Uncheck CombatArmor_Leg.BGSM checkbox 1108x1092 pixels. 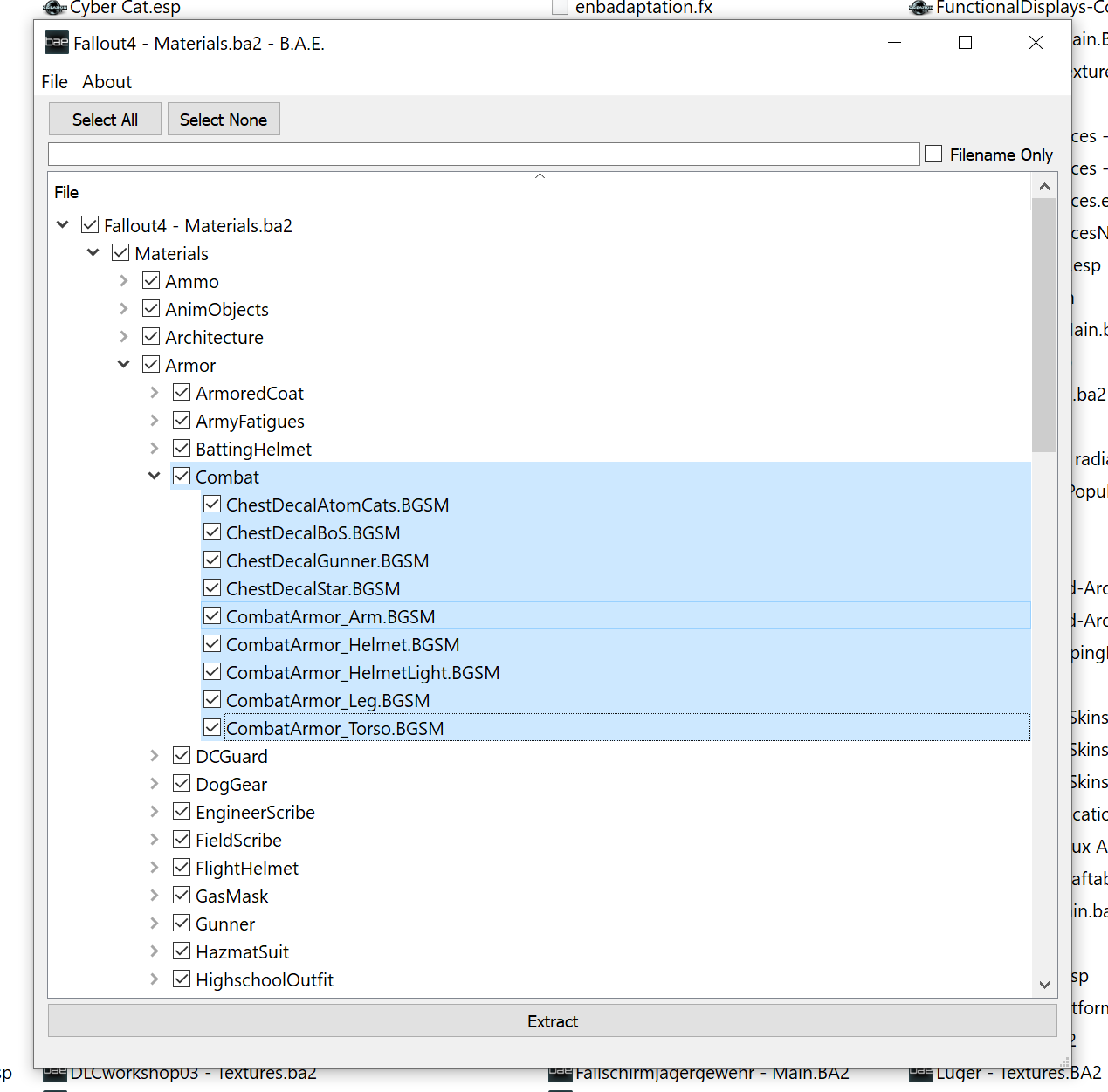point(212,700)
